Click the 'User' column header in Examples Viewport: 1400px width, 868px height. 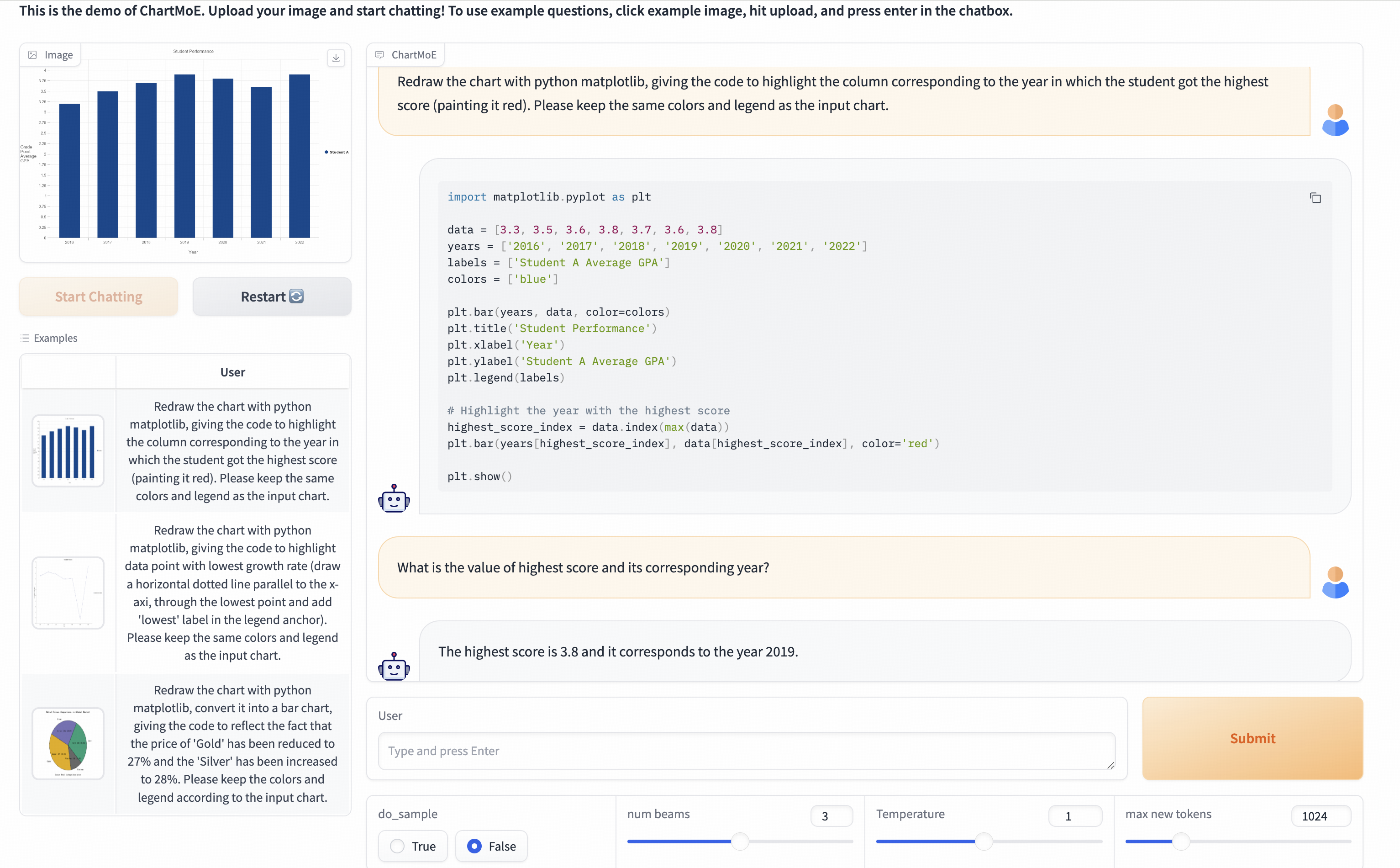point(232,372)
